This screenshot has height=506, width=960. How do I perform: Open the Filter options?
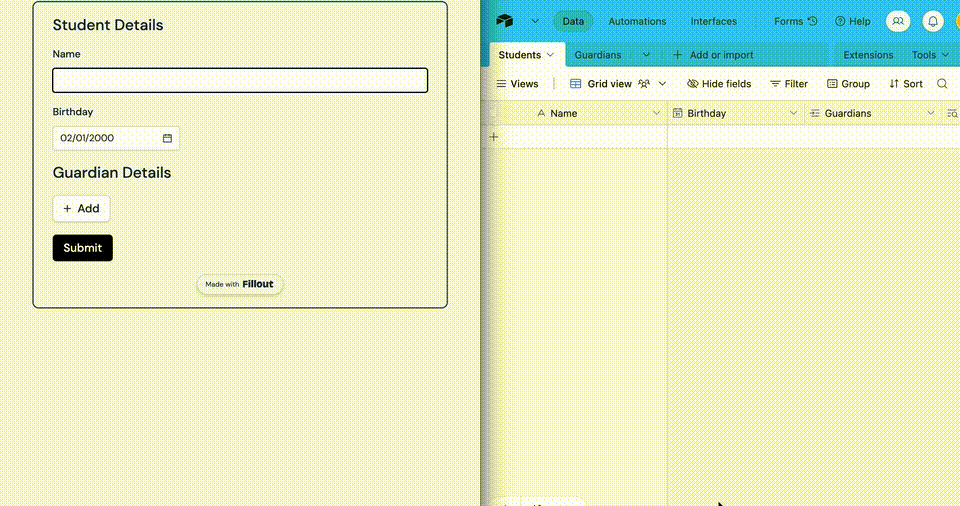coord(789,84)
